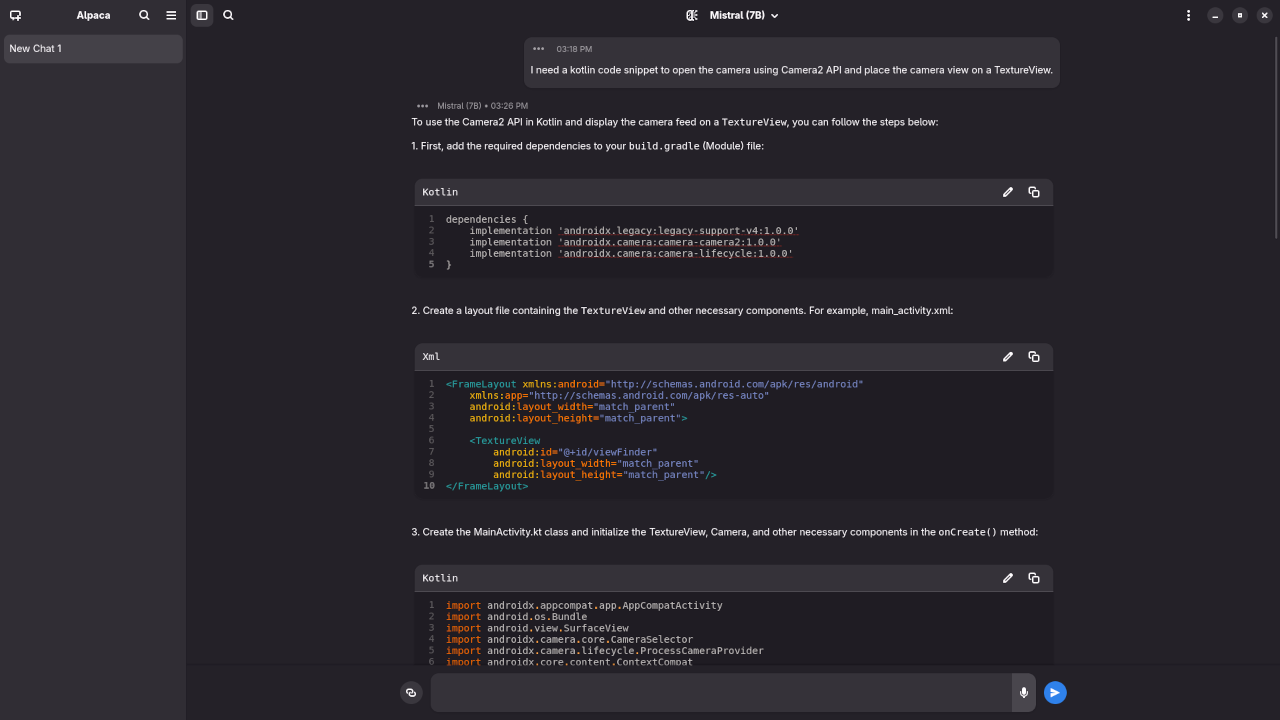Click the chat vertical scrollbar
The image size is (1280, 720).
(1276, 140)
